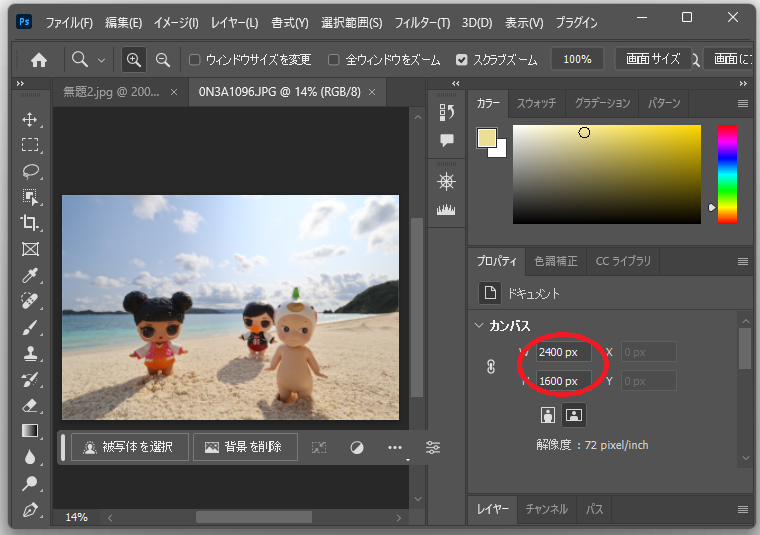Enable ウィンドウサイズを変更 checkbox
The image size is (760, 535).
pyautogui.click(x=194, y=60)
